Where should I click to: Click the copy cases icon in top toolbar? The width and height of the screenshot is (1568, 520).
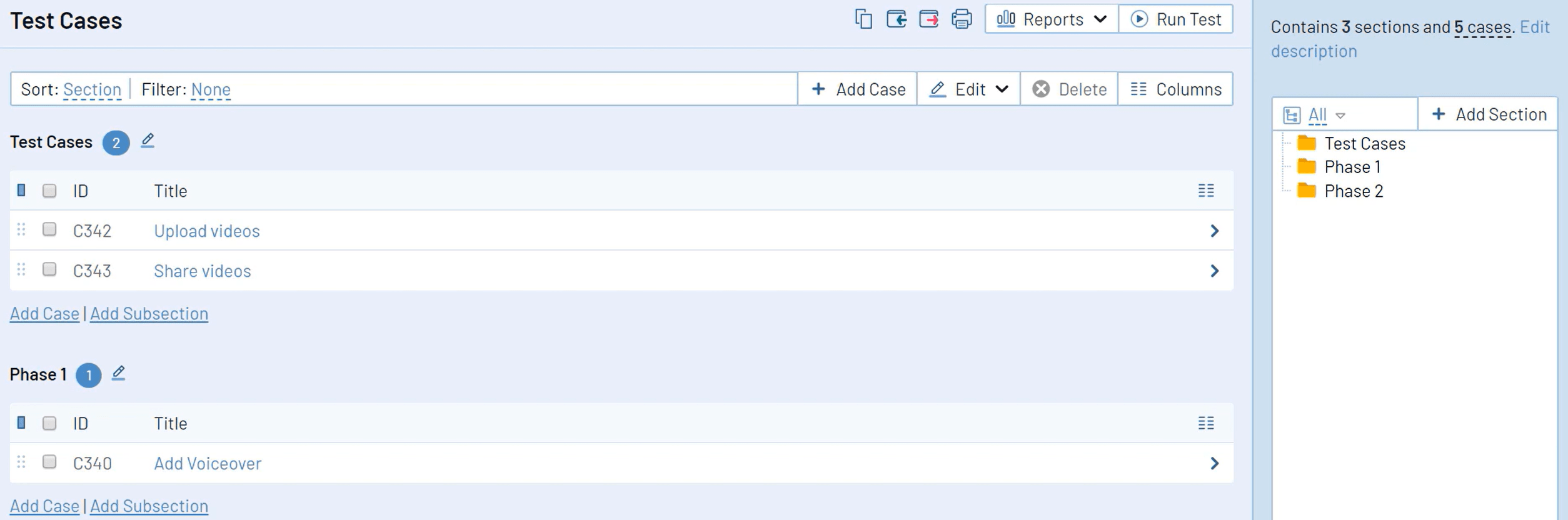[x=863, y=19]
